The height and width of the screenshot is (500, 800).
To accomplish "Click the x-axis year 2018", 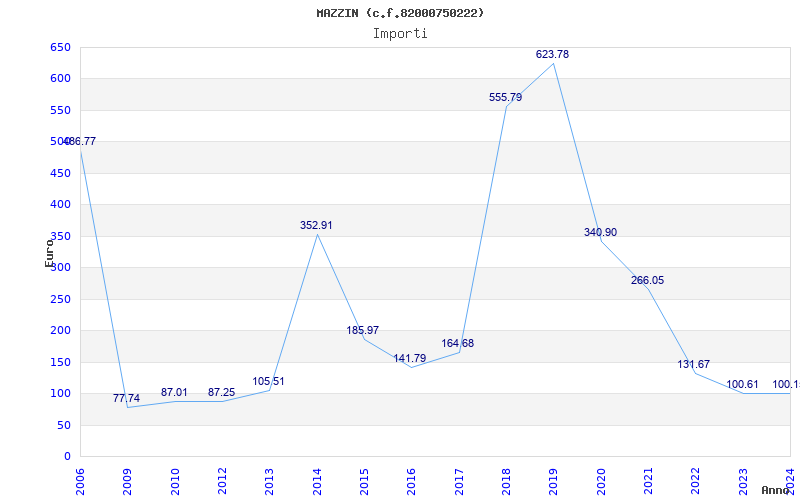I will [506, 481].
